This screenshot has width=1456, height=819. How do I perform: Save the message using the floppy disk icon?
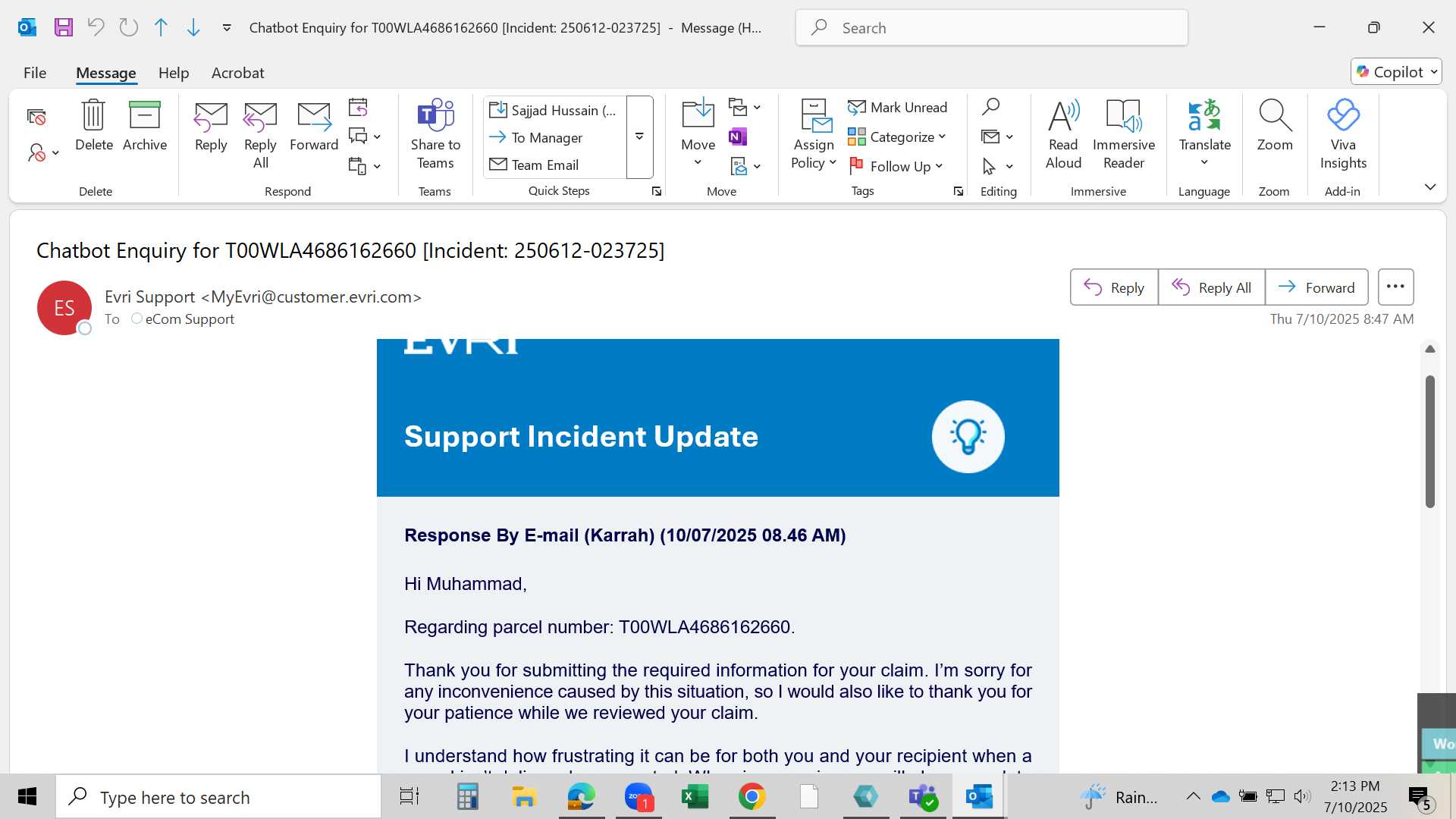[64, 28]
